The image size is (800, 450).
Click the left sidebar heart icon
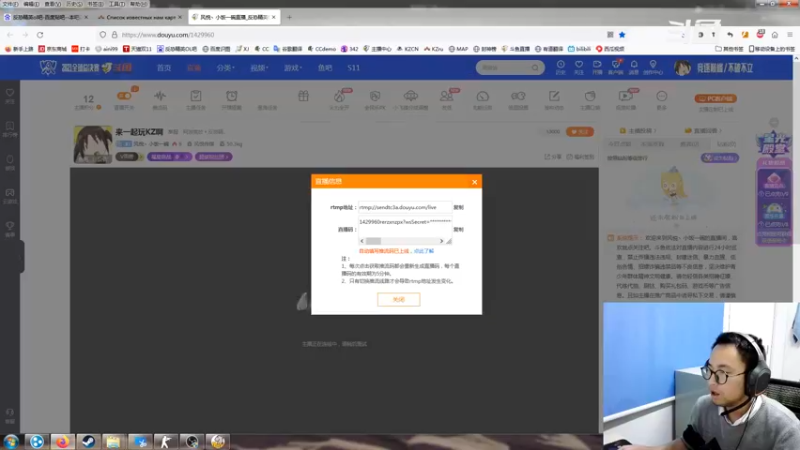pos(10,95)
